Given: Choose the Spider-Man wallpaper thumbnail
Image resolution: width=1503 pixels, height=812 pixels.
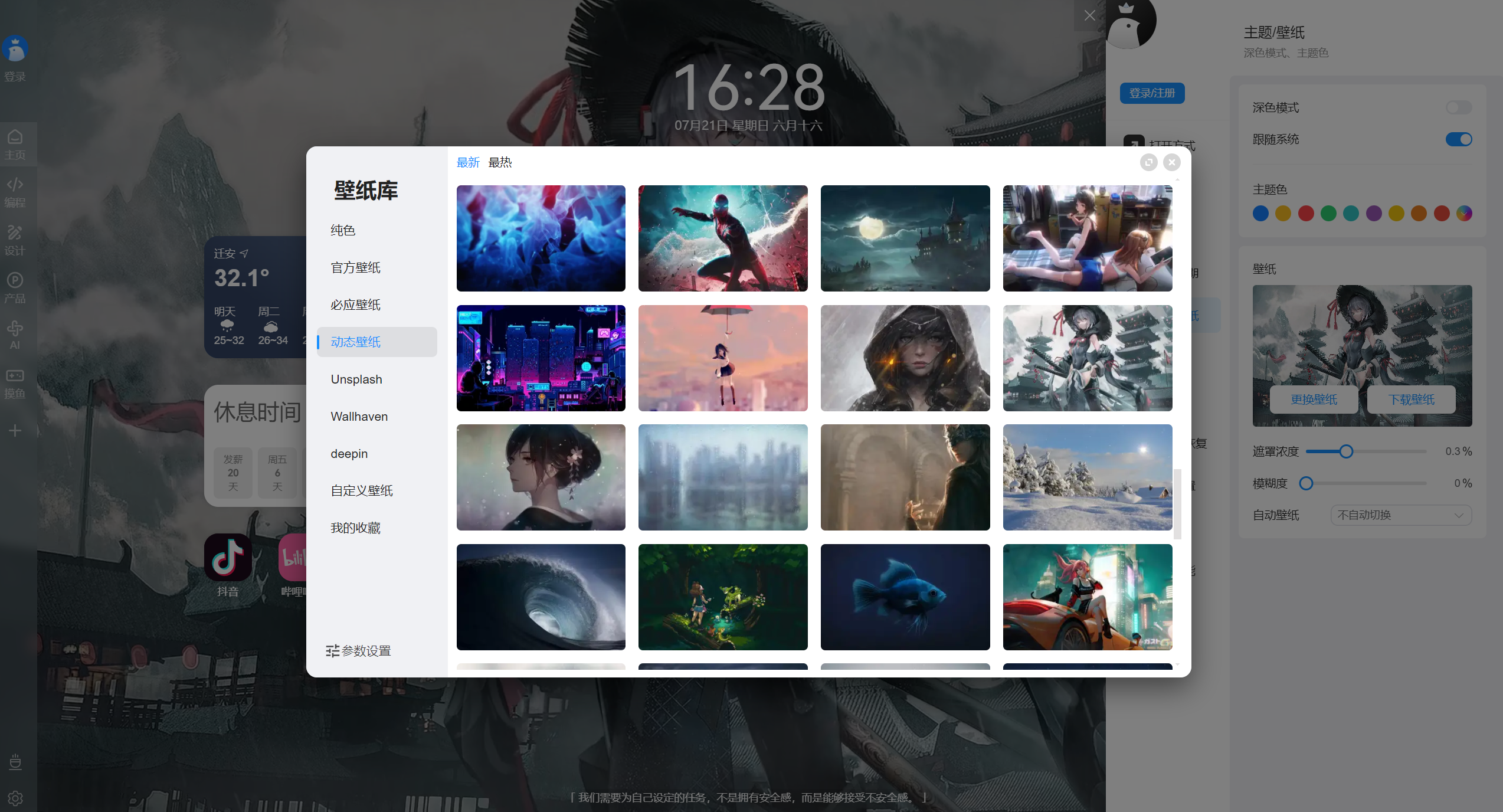Looking at the screenshot, I should coord(722,238).
